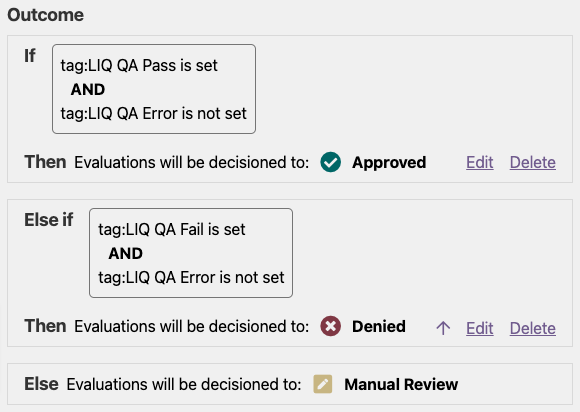
Task: Edit the Denied outcome rule
Action: click(x=479, y=328)
